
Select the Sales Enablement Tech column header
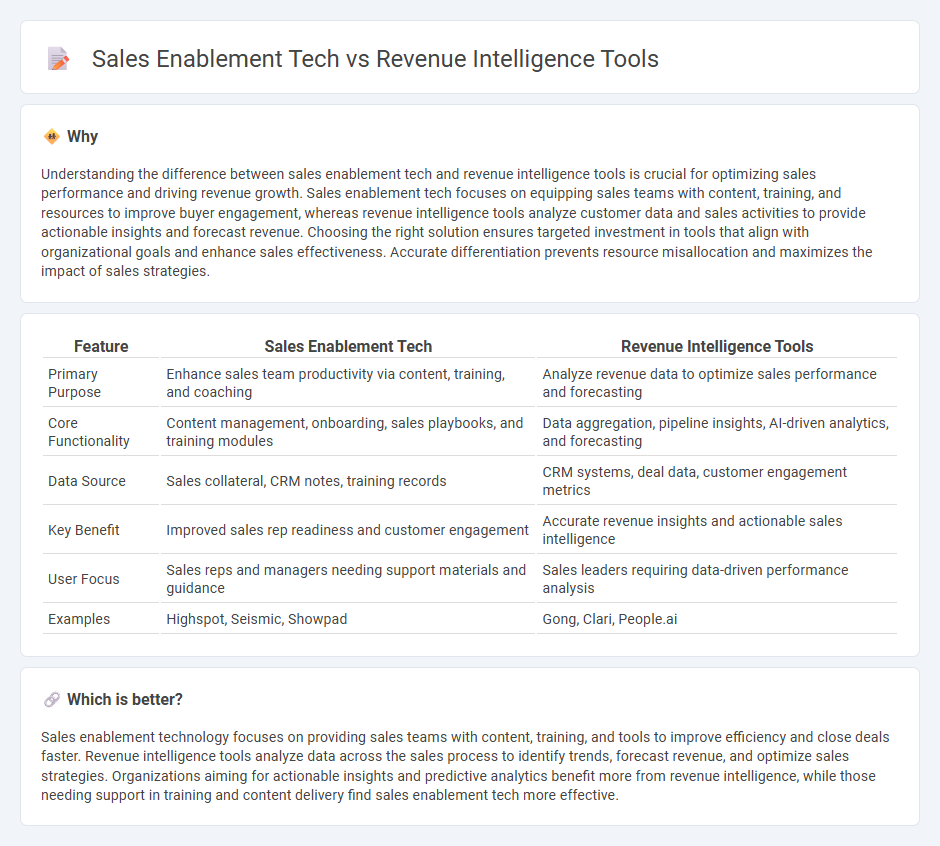[x=348, y=347]
